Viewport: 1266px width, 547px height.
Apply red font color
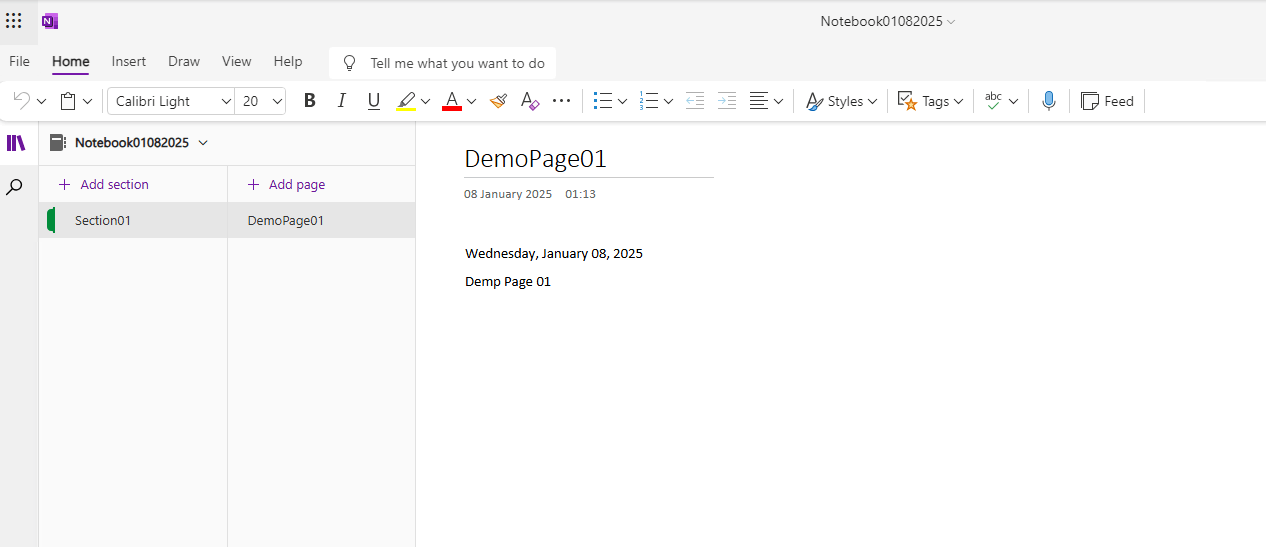452,101
